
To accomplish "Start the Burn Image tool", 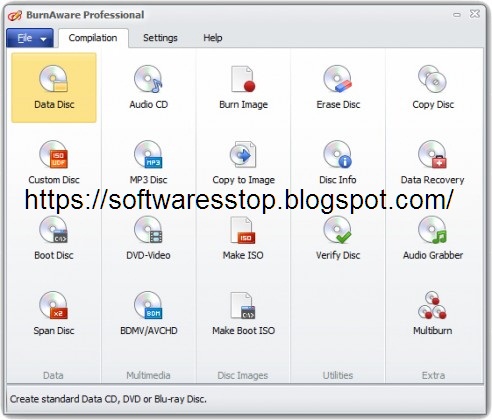I will (243, 88).
